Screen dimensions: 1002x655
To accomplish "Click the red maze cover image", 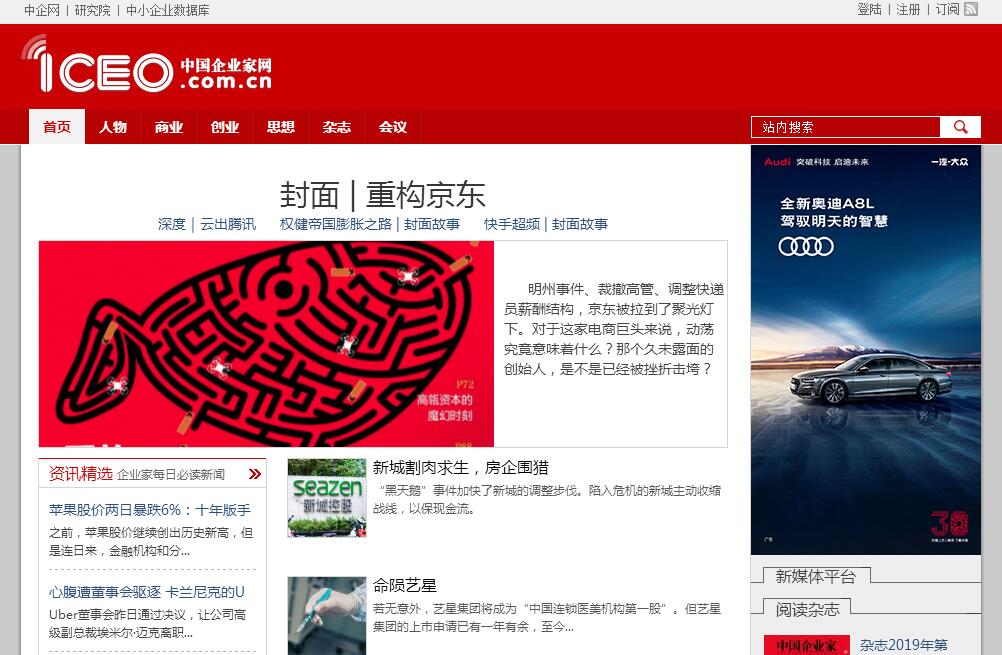I will click(x=266, y=343).
